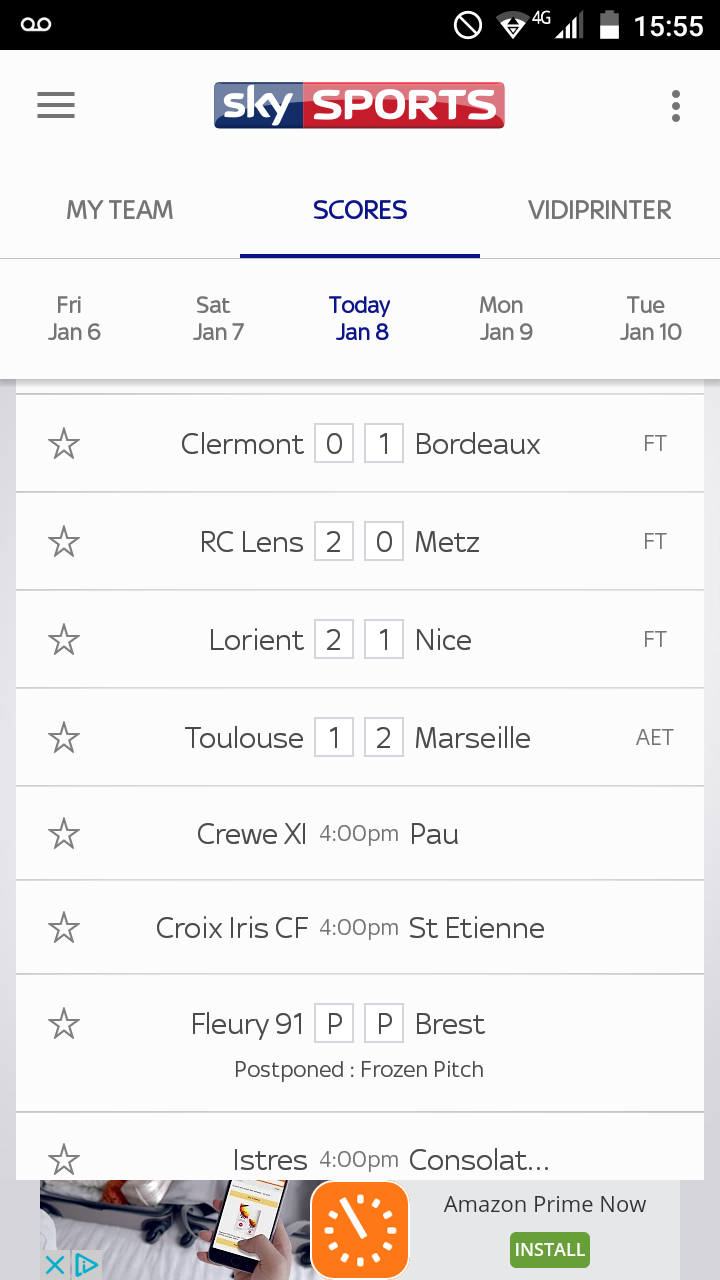Open Toulouse vs Marseille match details
The width and height of the screenshot is (720, 1280).
pos(360,737)
